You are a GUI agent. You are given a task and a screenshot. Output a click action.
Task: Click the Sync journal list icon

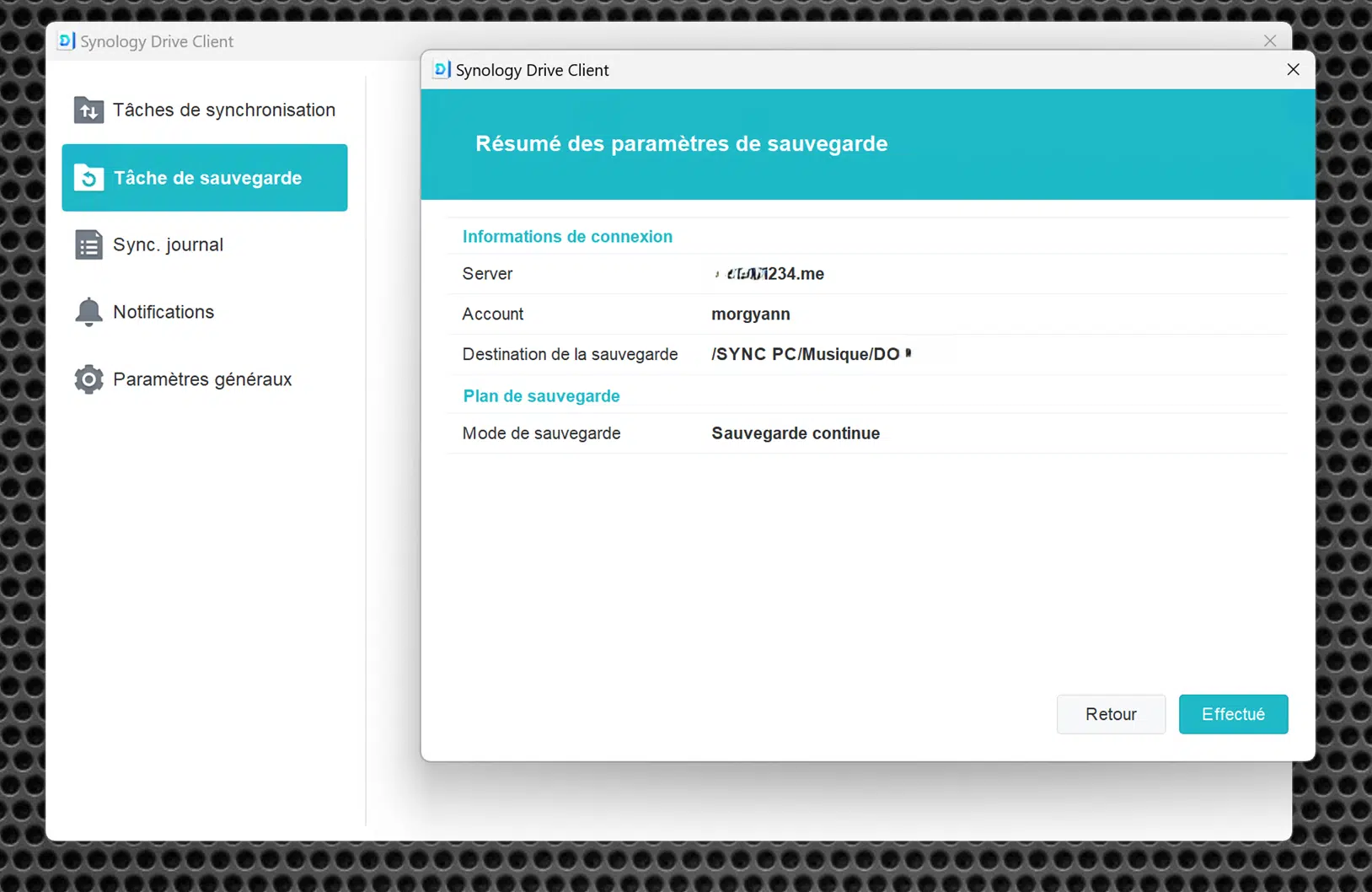[88, 244]
